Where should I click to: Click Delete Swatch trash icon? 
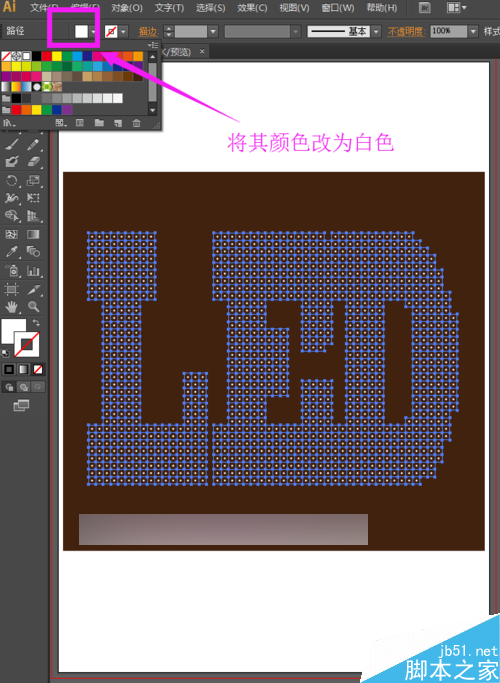click(136, 123)
